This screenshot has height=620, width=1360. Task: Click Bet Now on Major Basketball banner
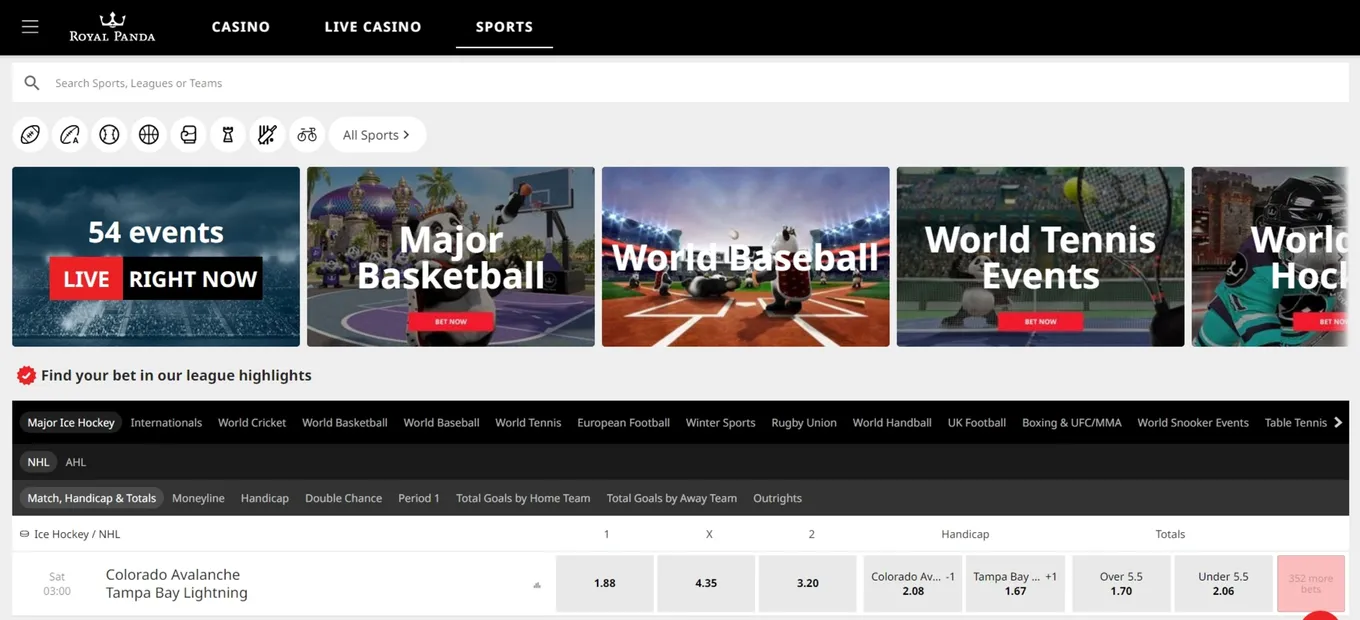click(x=451, y=321)
